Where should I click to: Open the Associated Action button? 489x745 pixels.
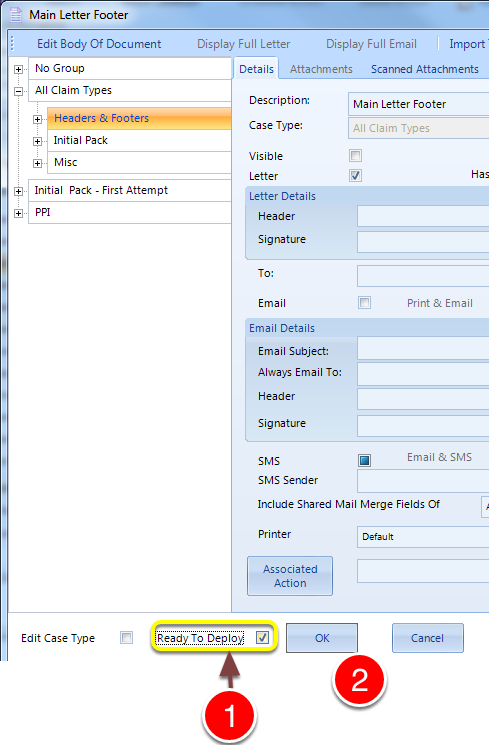(x=290, y=576)
